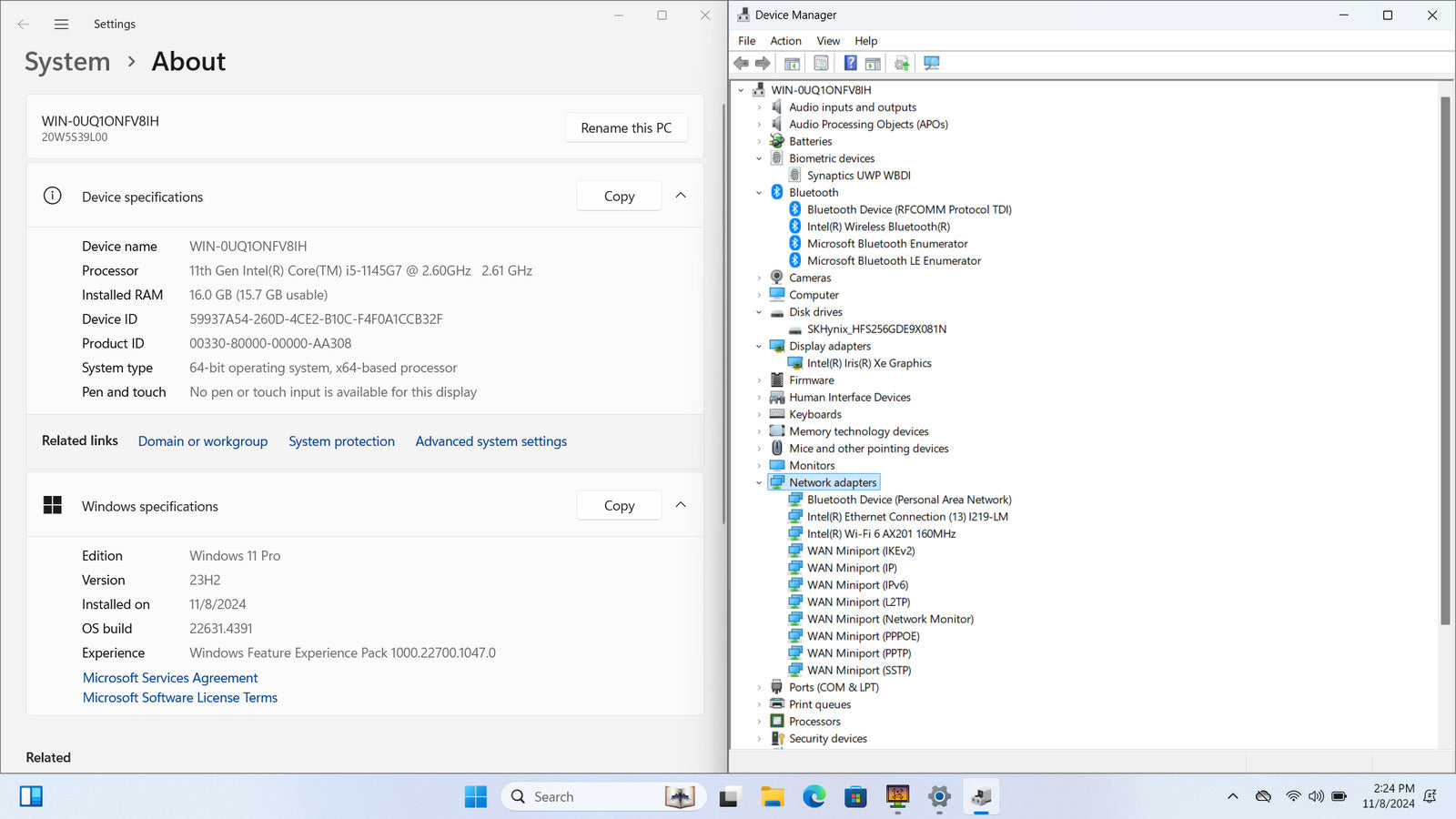
Task: Click taskbar clock showing 2:24 PM
Action: coord(1389,796)
